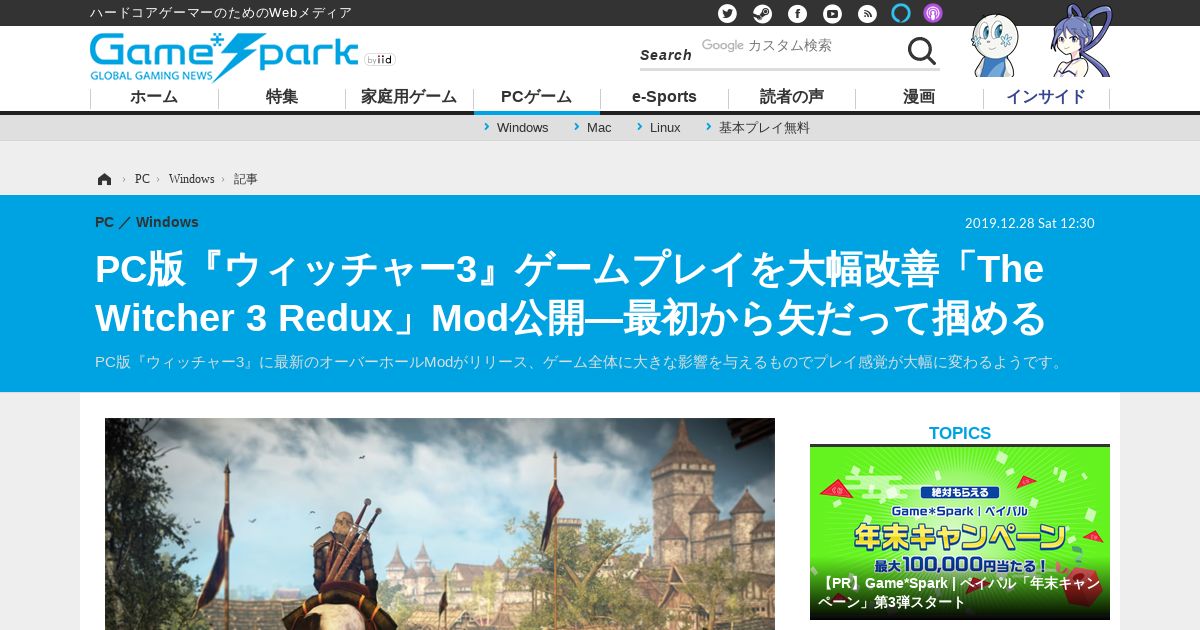This screenshot has height=630, width=1200.
Task: Go to the Game*Spark logo homepage
Action: (224, 57)
